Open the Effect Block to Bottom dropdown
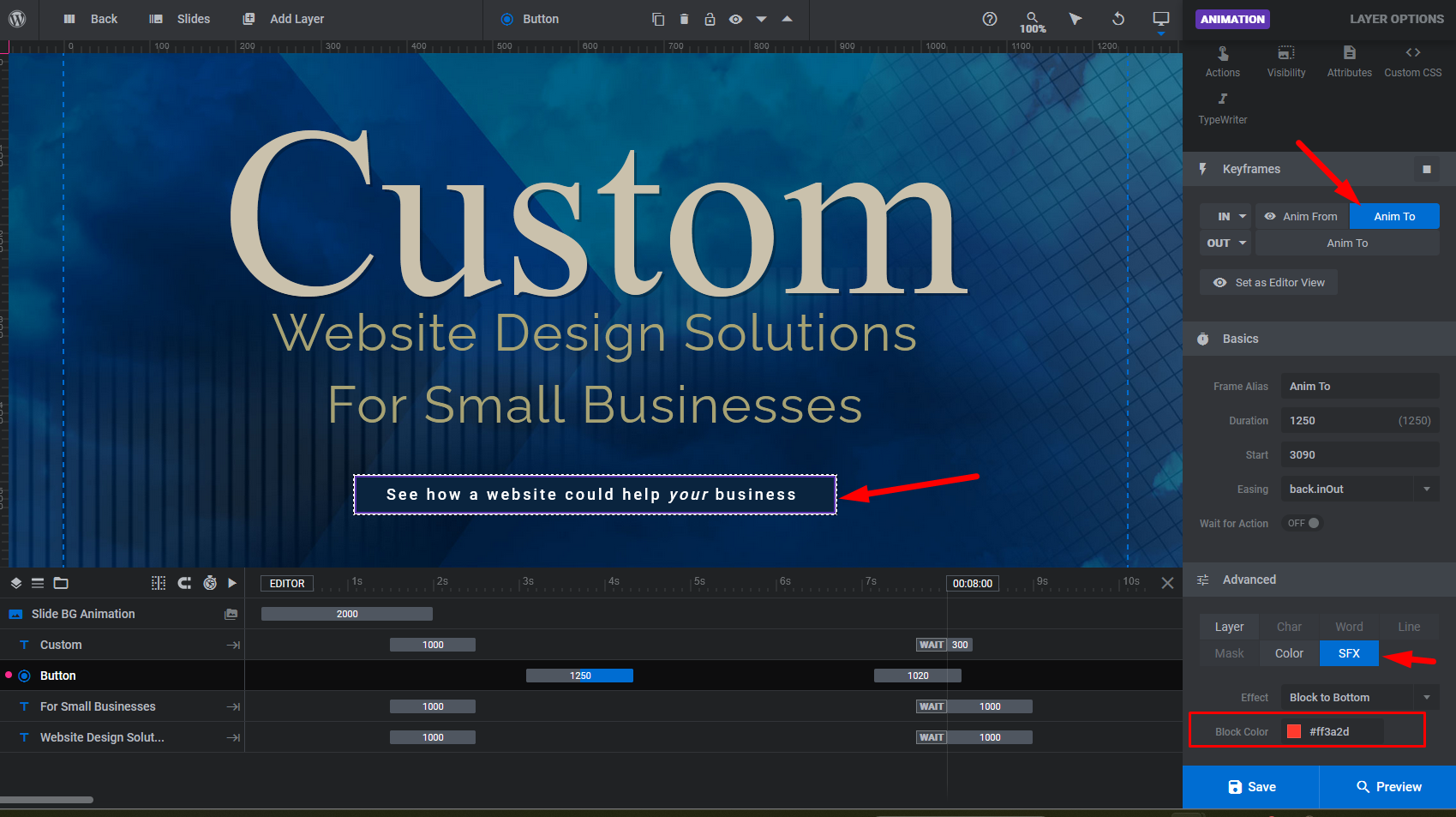 tap(1360, 697)
